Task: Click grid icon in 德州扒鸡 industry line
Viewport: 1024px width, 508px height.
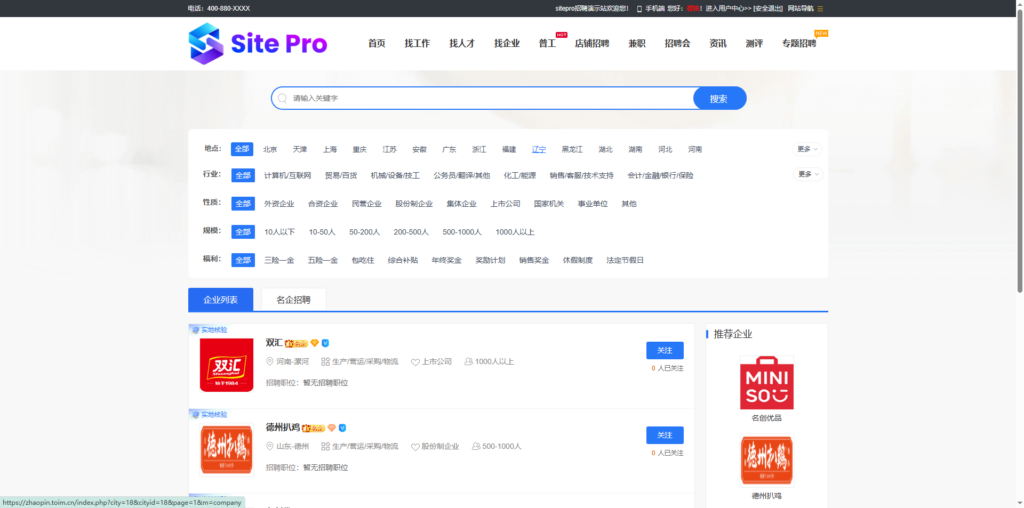Action: [325, 447]
